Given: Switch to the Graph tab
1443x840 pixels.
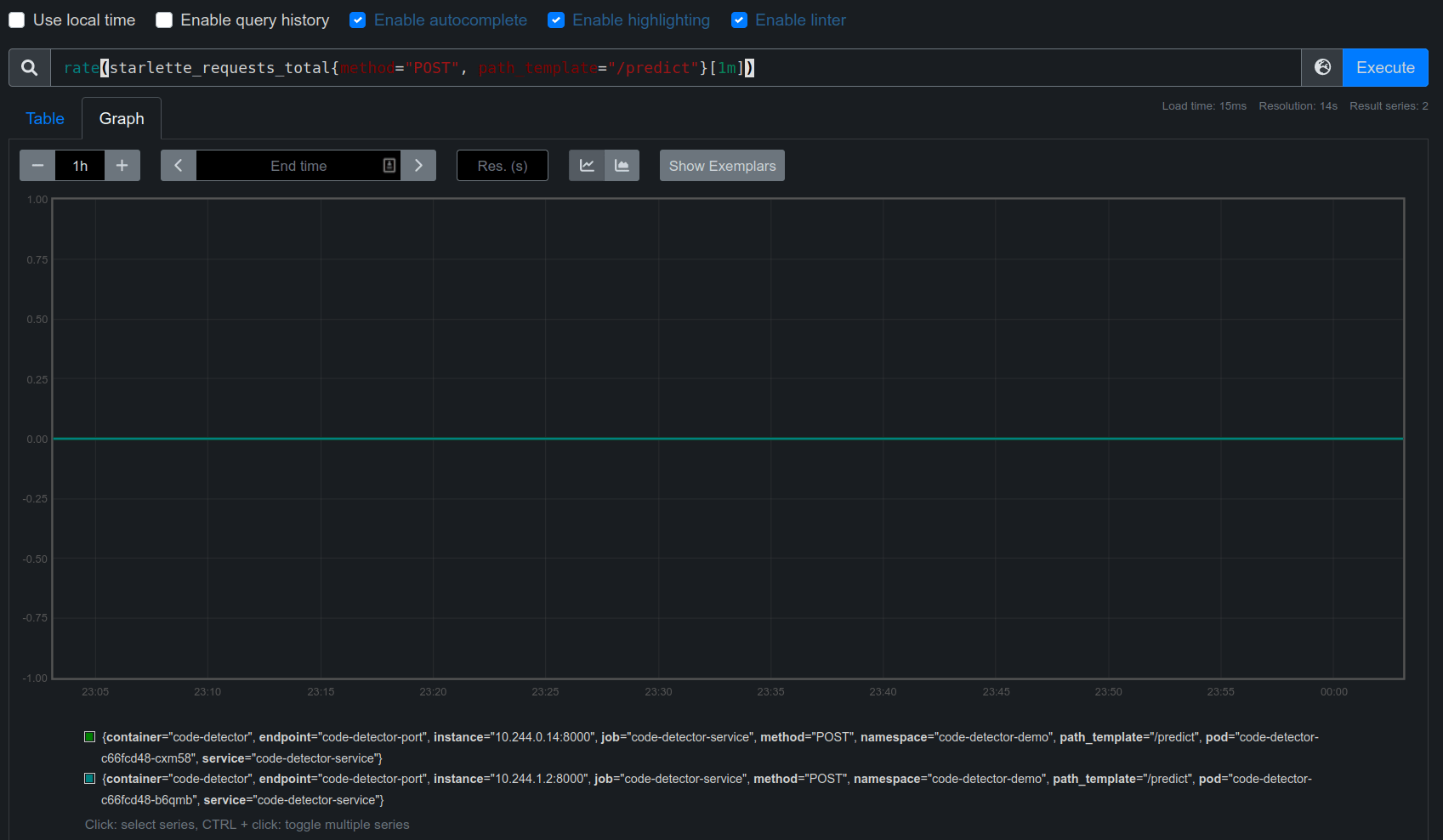Looking at the screenshot, I should pos(121,118).
